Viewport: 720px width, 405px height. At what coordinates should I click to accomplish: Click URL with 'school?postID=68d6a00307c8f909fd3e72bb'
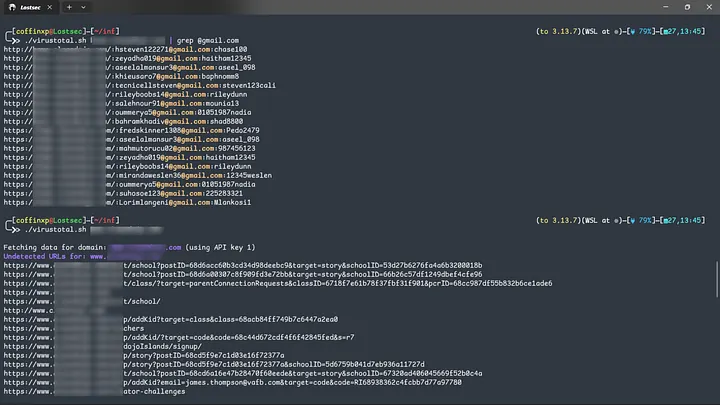pos(243,275)
